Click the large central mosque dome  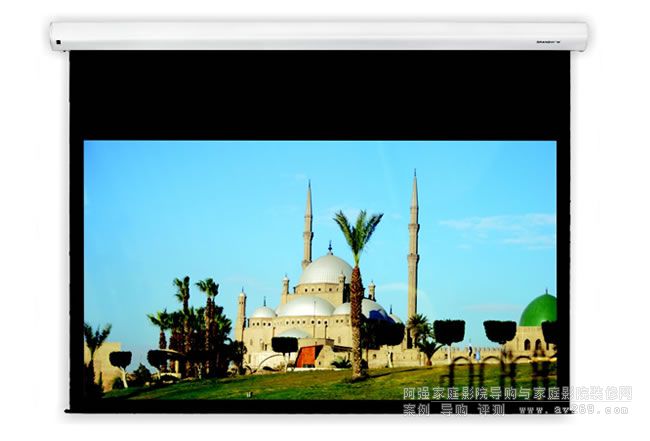[x=326, y=270]
